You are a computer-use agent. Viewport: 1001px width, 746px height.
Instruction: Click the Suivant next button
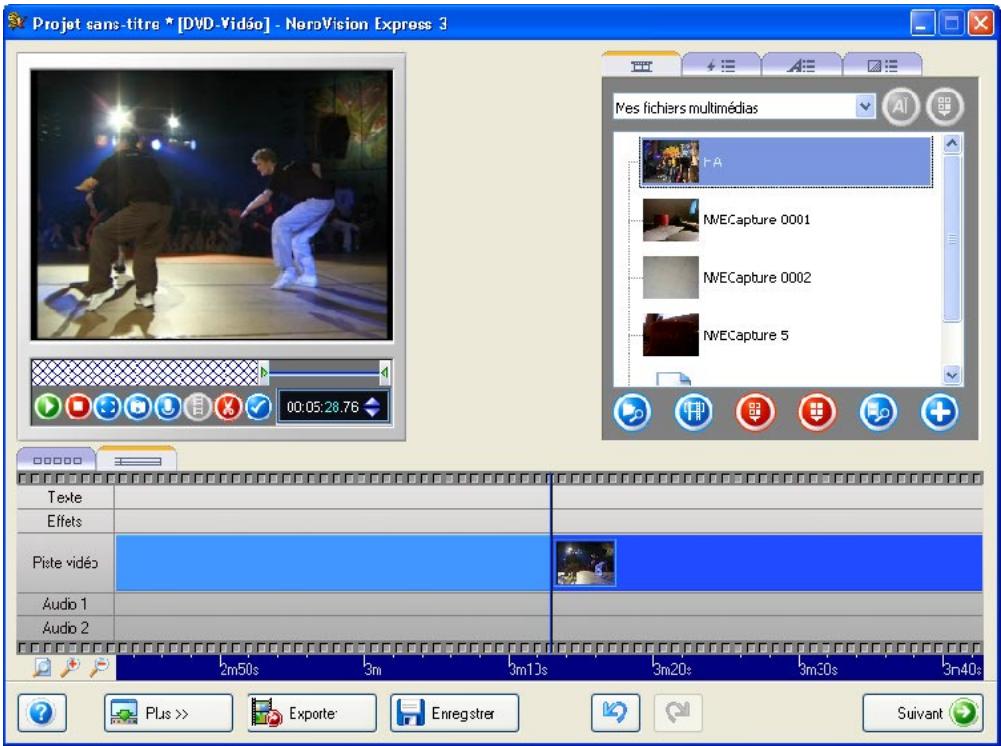tap(923, 713)
